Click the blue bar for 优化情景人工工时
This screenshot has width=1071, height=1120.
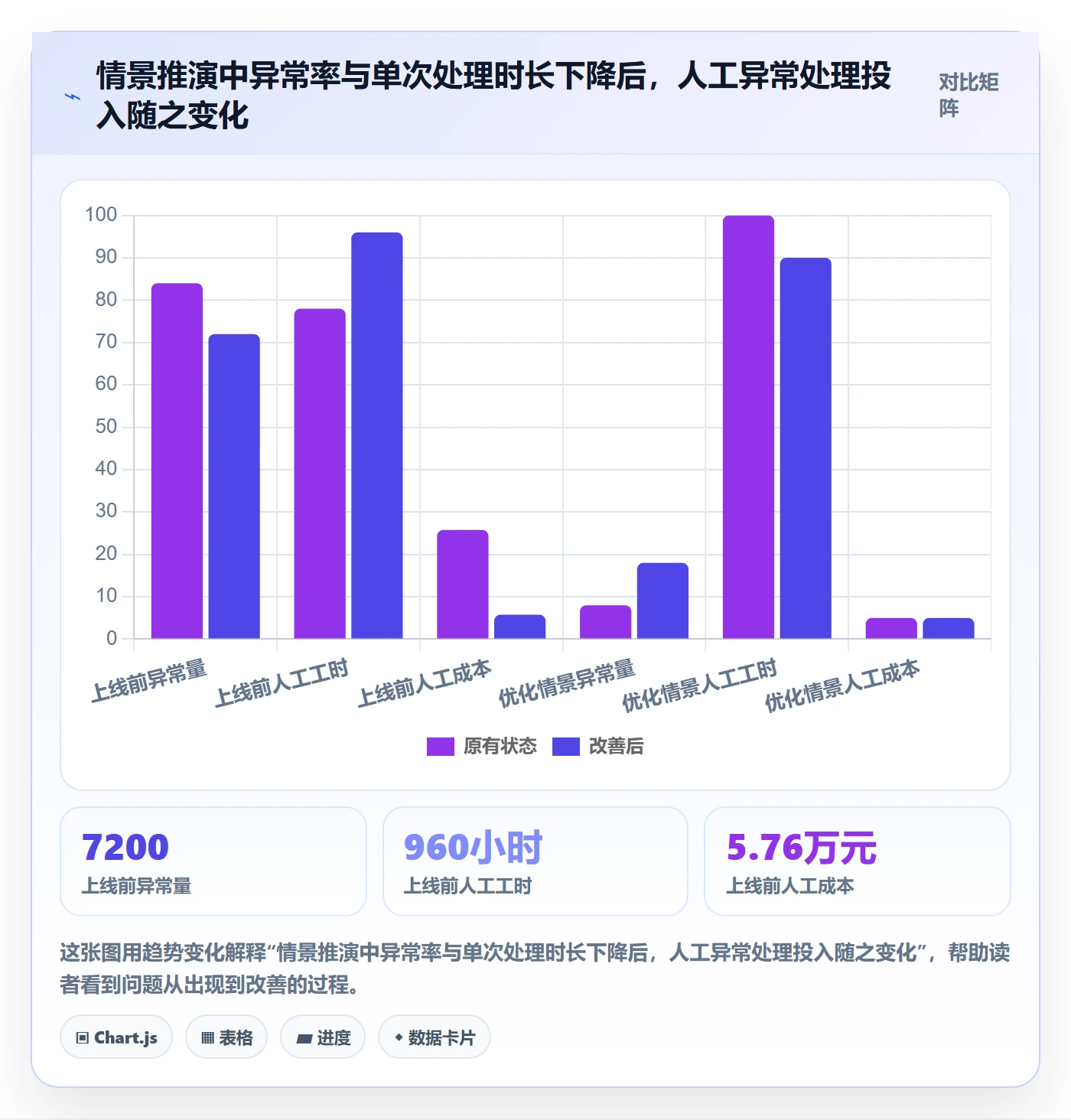point(806,448)
